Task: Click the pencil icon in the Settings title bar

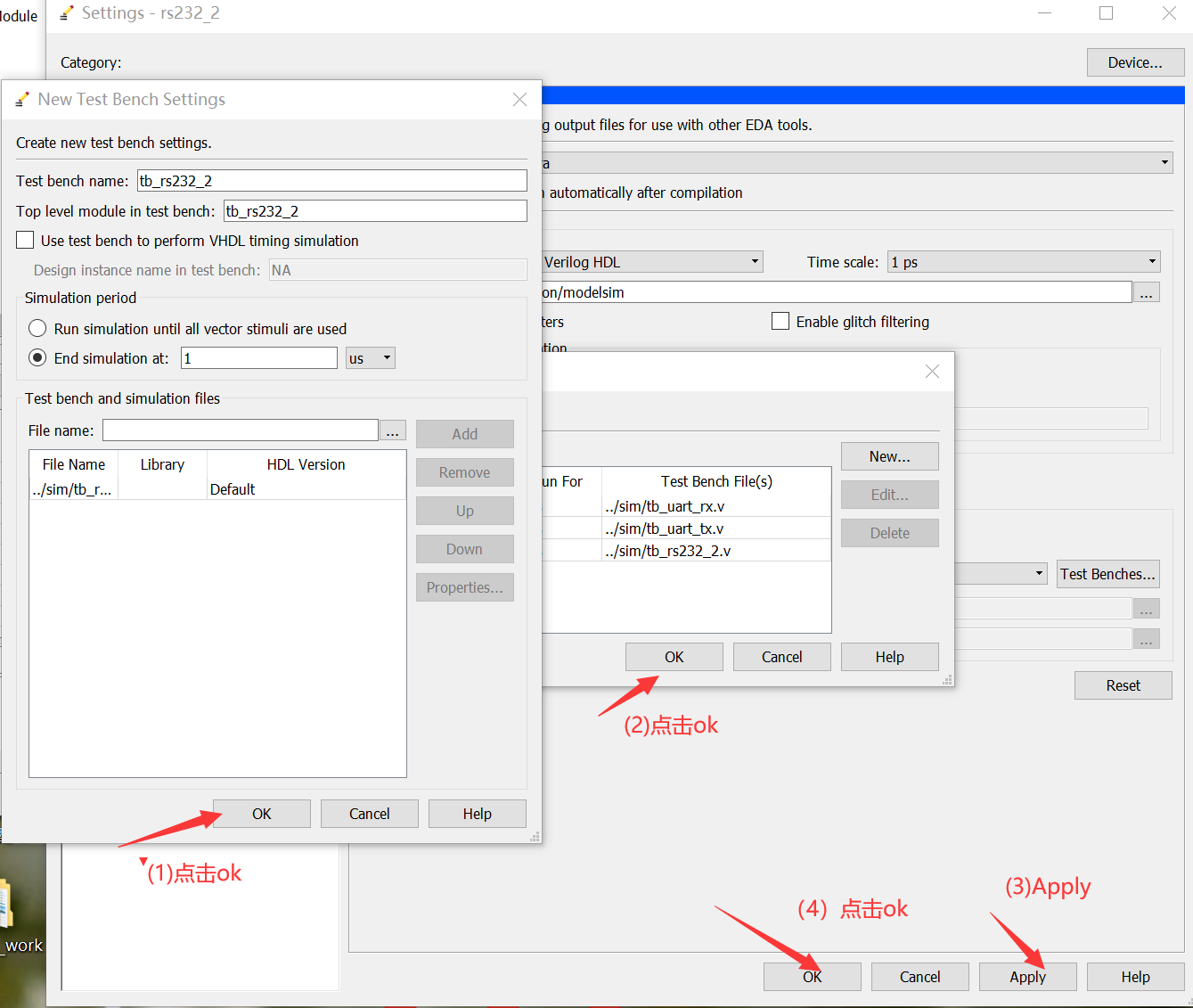Action: pos(66,12)
